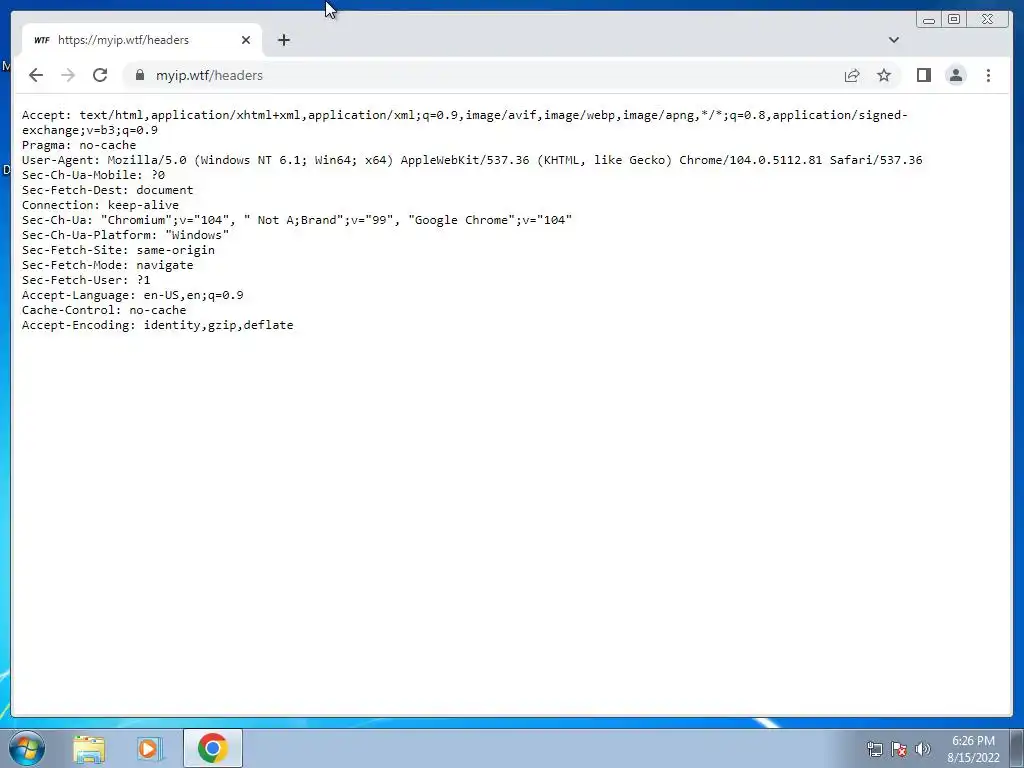Click 'Sec-Fetch-Dest: document' text
Screen dimensions: 1024x768
pos(108,190)
